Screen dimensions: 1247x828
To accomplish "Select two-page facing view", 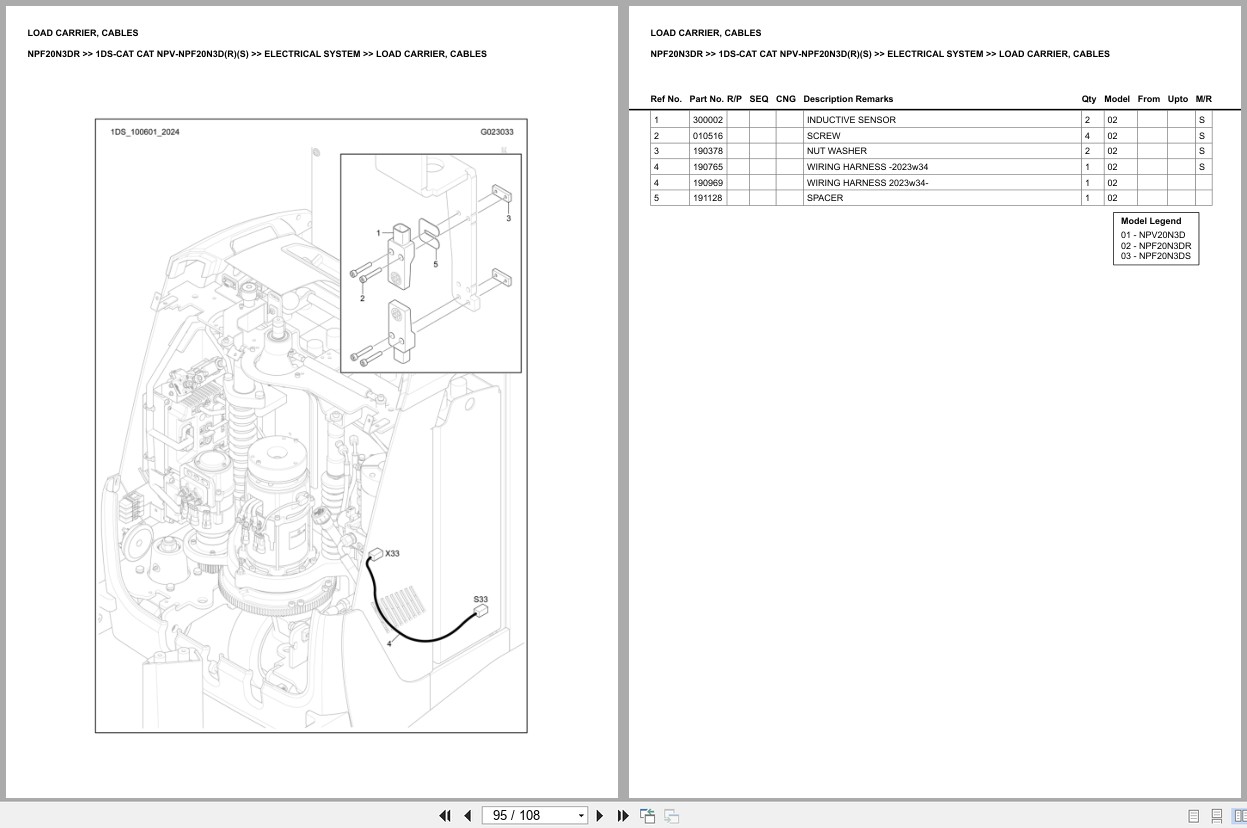I will [1239, 816].
